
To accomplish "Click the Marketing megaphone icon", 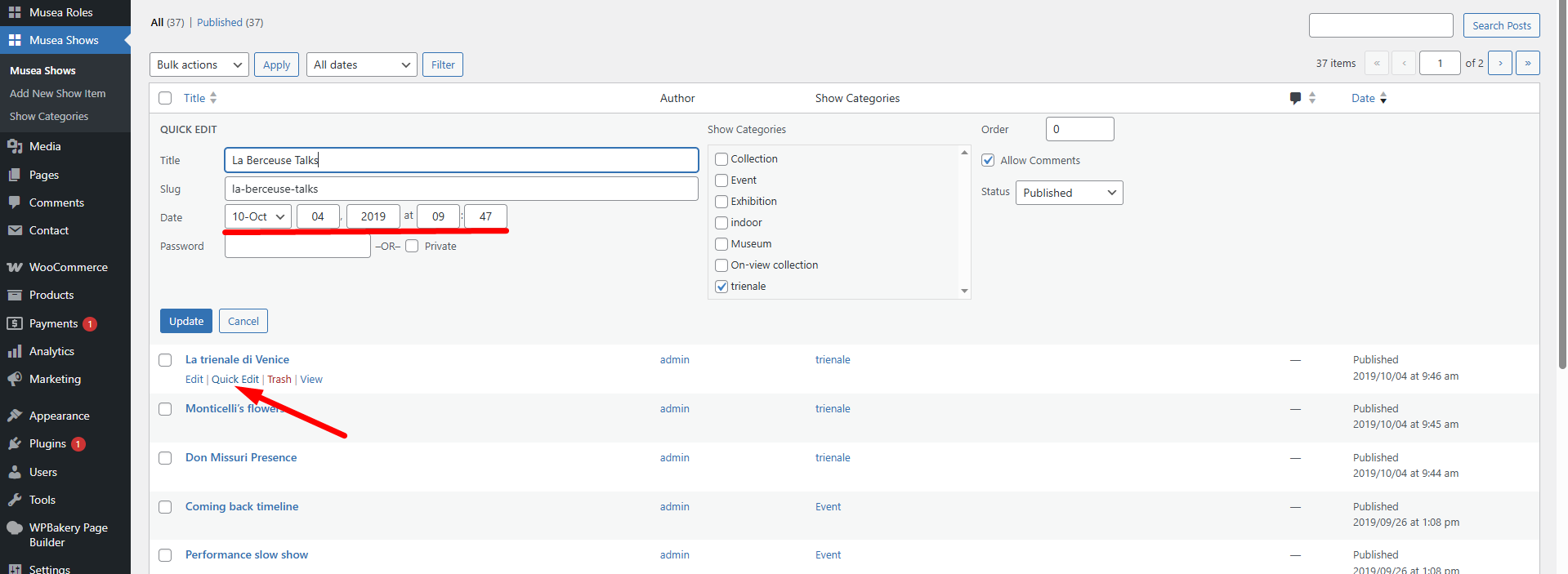I will 15,379.
